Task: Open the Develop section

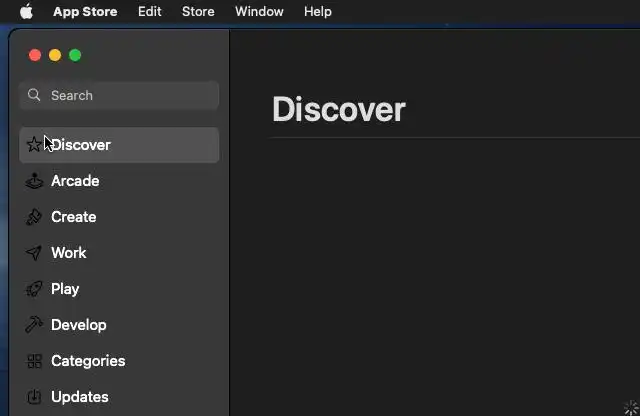Action: [x=119, y=325]
